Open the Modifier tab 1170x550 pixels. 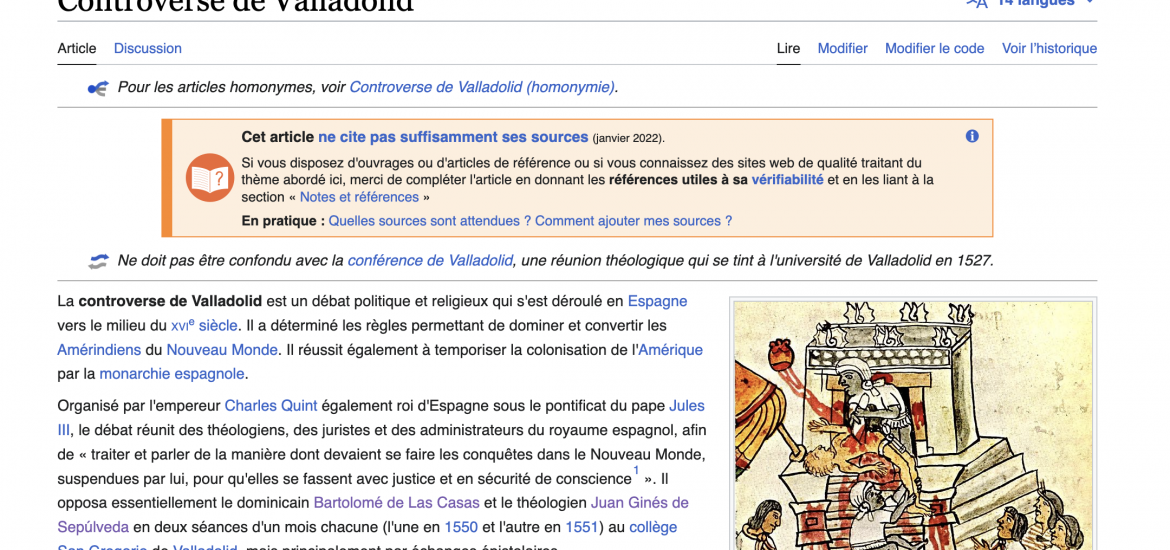842,49
